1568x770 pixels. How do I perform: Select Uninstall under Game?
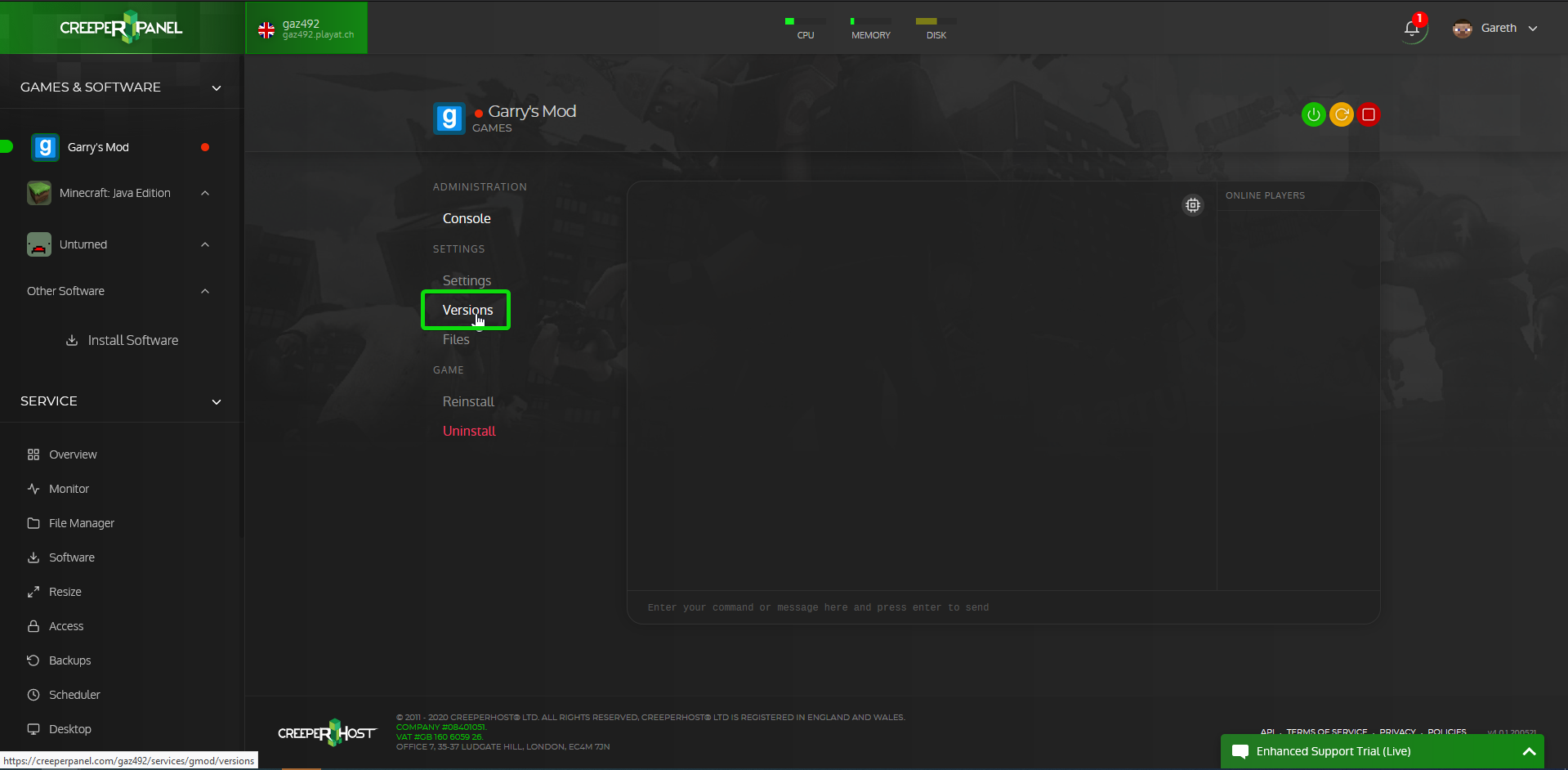click(469, 431)
